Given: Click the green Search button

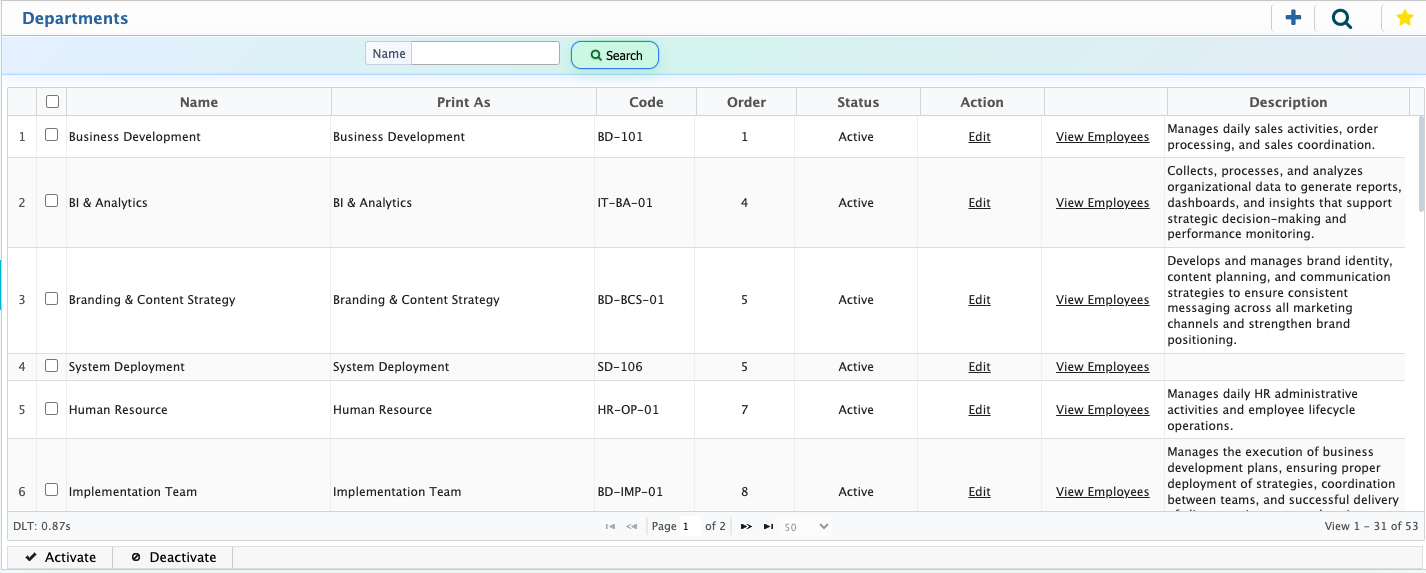Looking at the screenshot, I should click(x=615, y=55).
